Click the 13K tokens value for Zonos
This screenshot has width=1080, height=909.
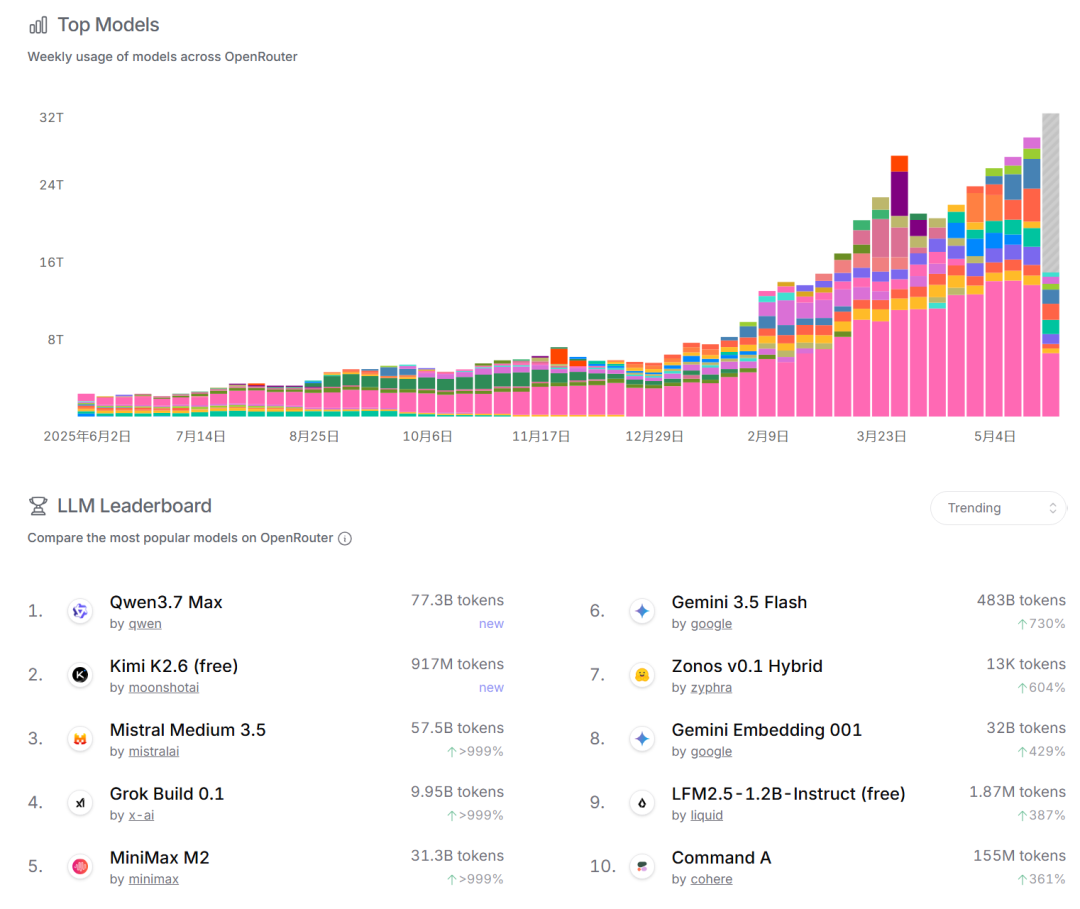click(x=1026, y=665)
